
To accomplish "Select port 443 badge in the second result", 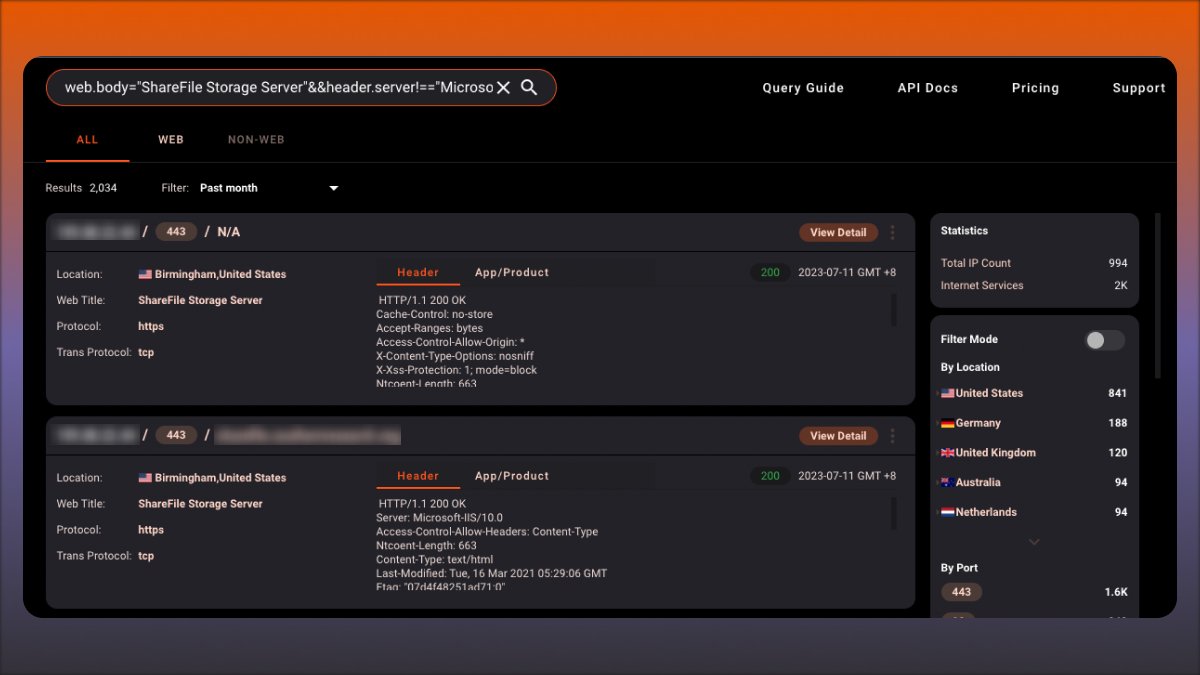I will pyautogui.click(x=176, y=435).
